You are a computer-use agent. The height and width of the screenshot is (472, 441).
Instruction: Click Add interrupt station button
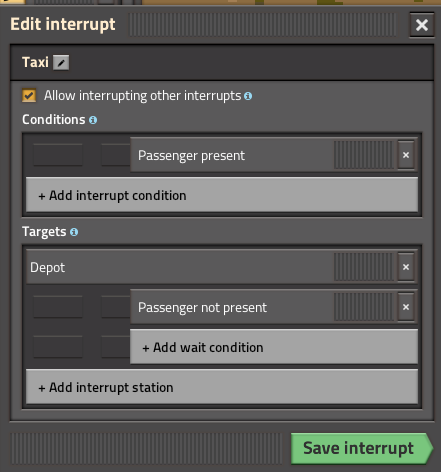tap(222, 387)
